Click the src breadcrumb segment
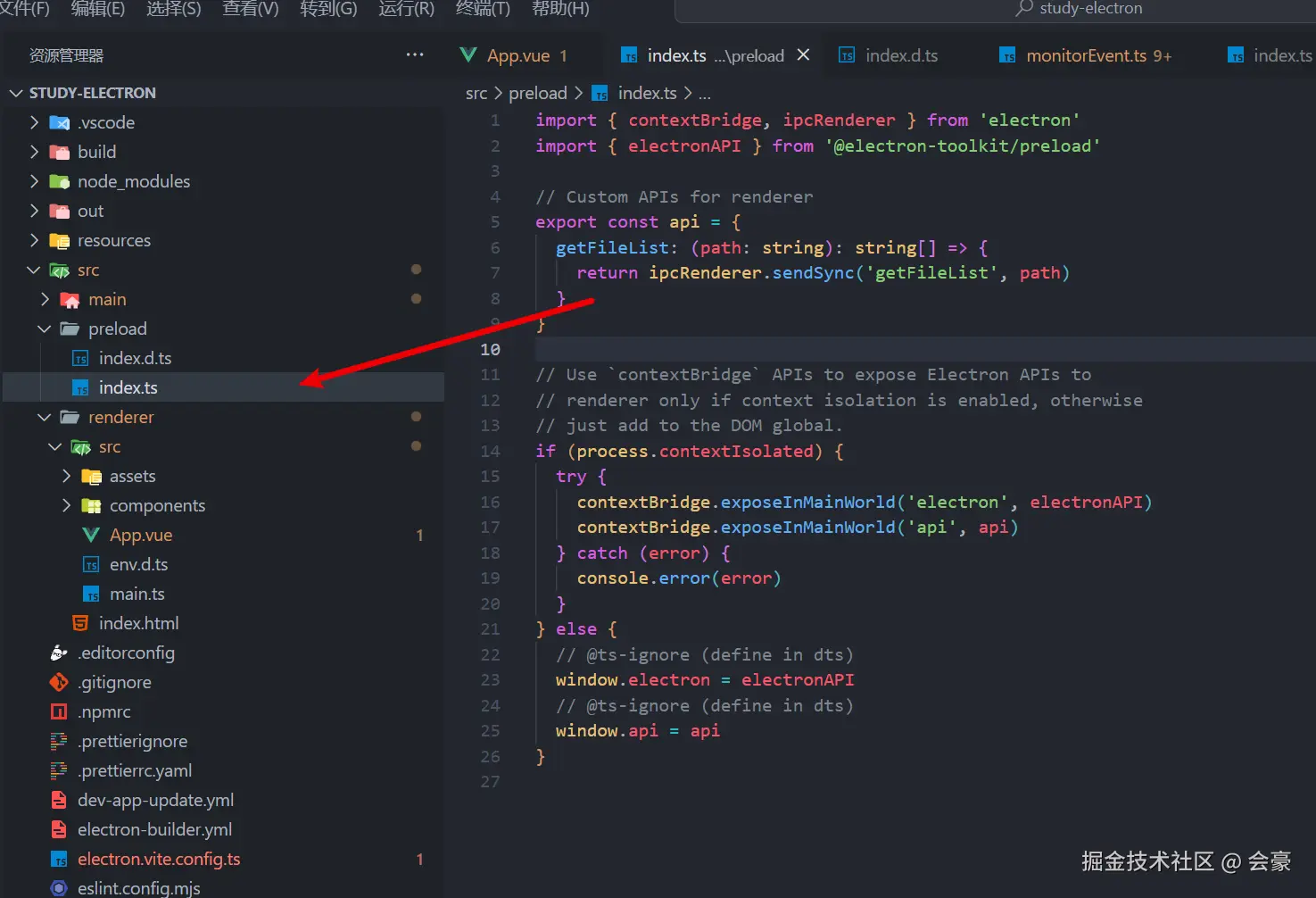The image size is (1316, 898). tap(476, 94)
